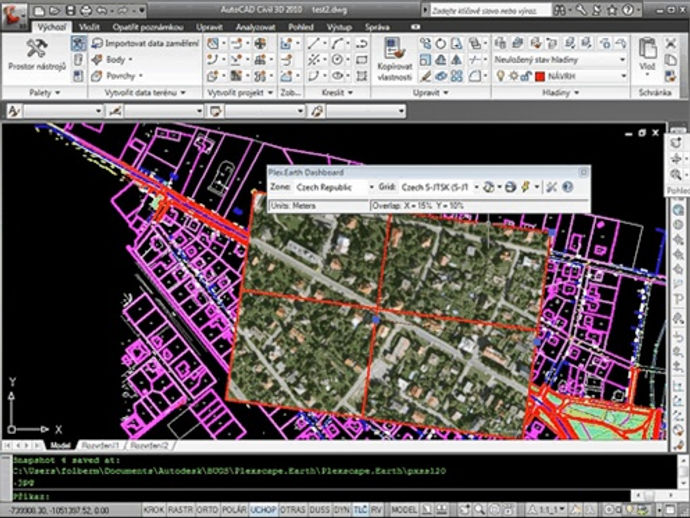
Task: Click the MODEL button in status bar
Action: [404, 510]
